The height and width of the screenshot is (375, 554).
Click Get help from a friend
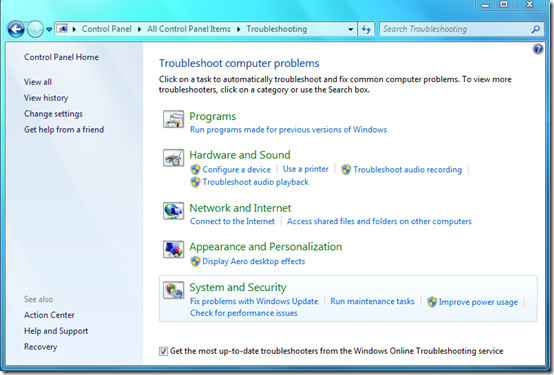coord(64,130)
